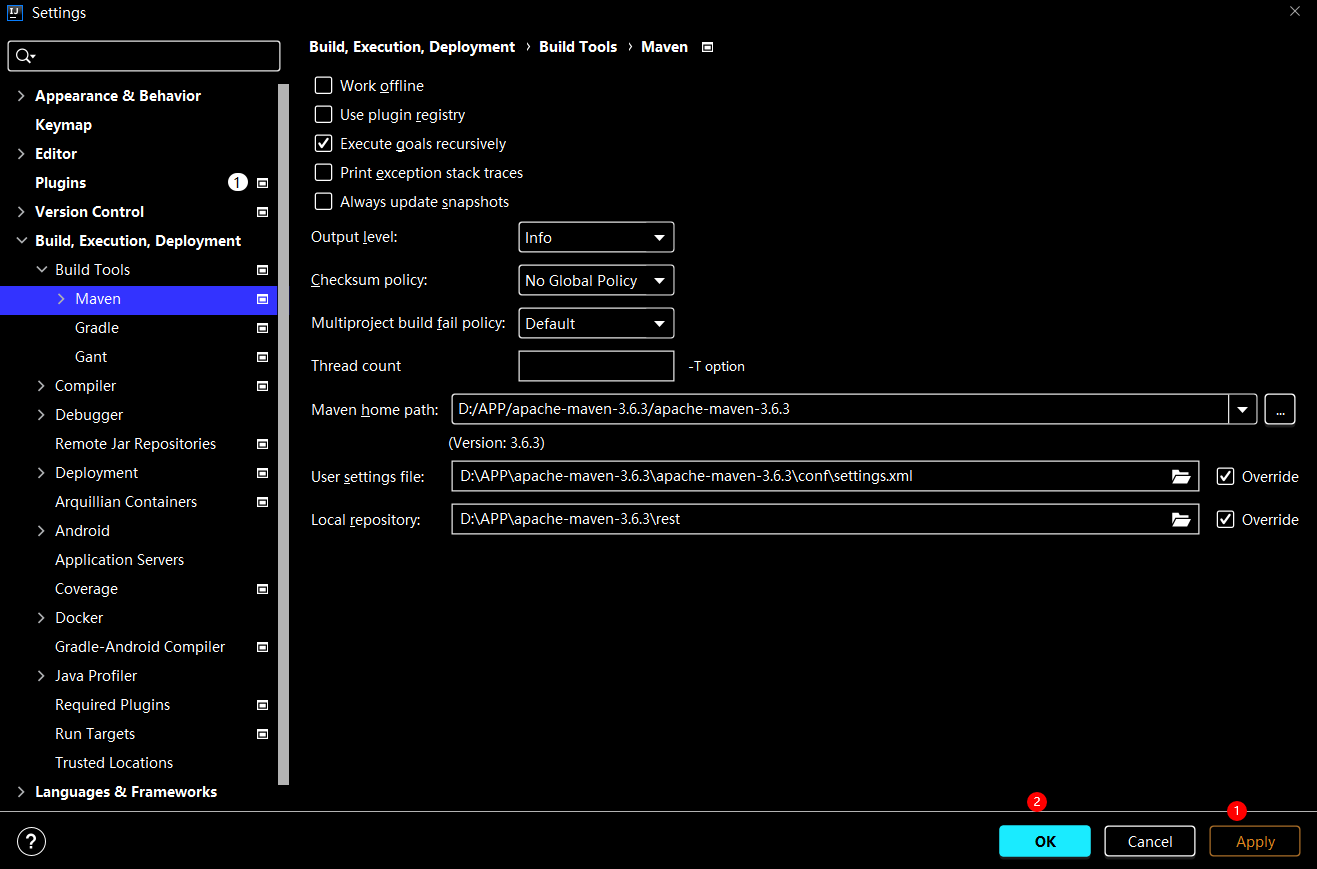Open the Output level dropdown
Image resolution: width=1317 pixels, height=869 pixels.
coord(596,238)
